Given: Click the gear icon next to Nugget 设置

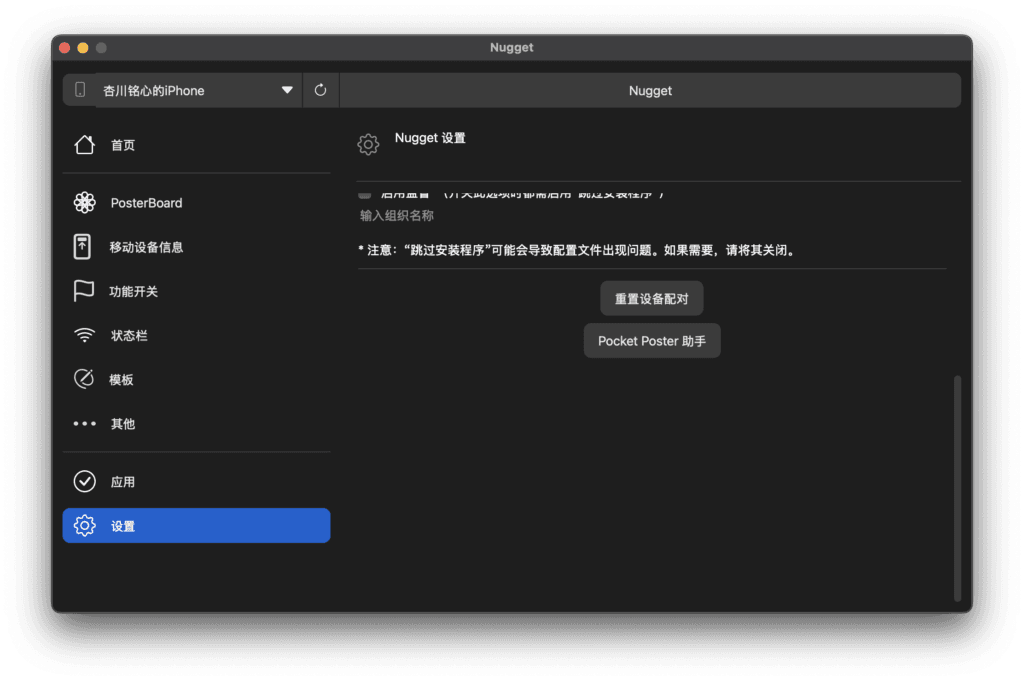Looking at the screenshot, I should (x=369, y=144).
